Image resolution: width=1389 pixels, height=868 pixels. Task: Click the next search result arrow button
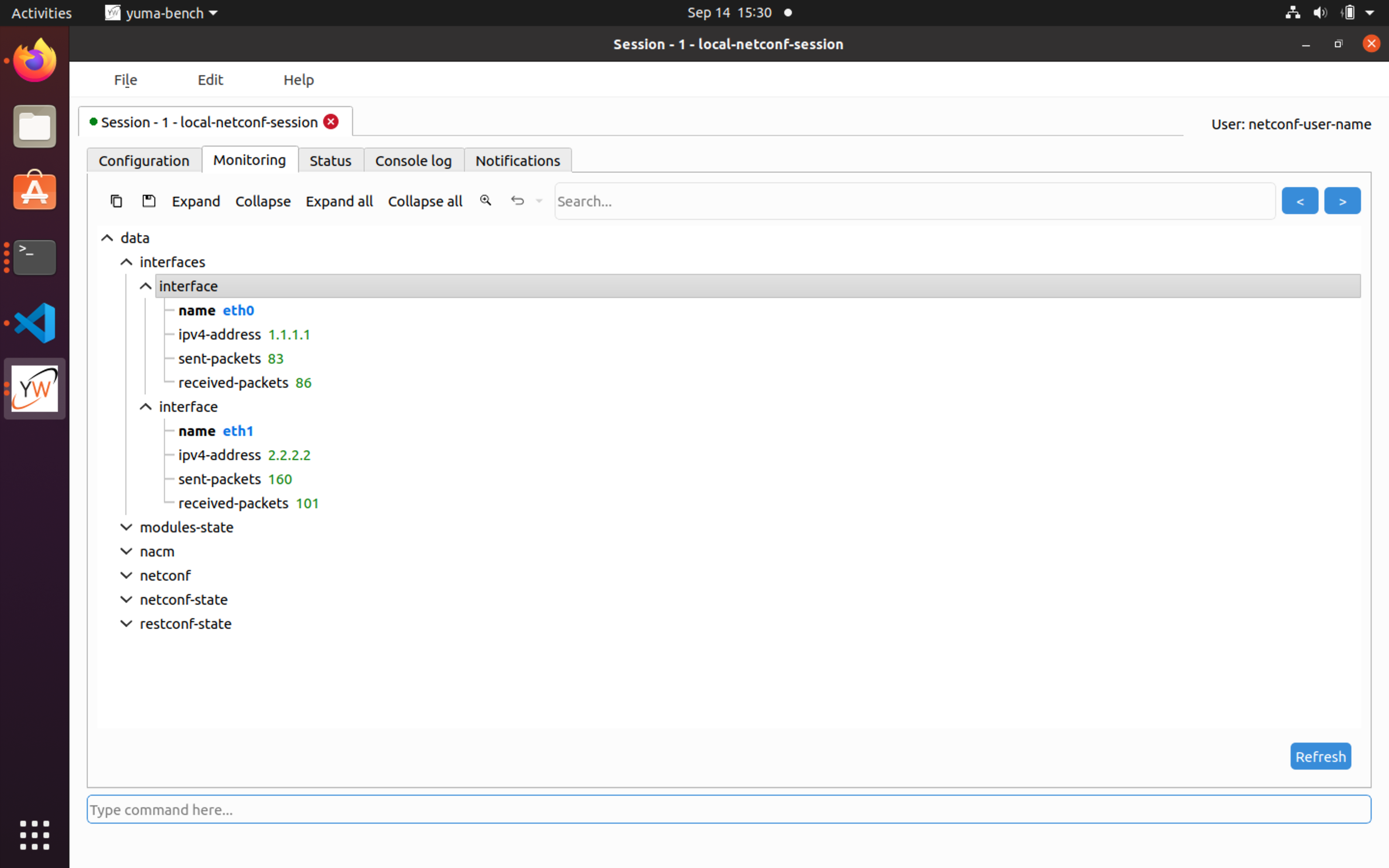(1343, 200)
